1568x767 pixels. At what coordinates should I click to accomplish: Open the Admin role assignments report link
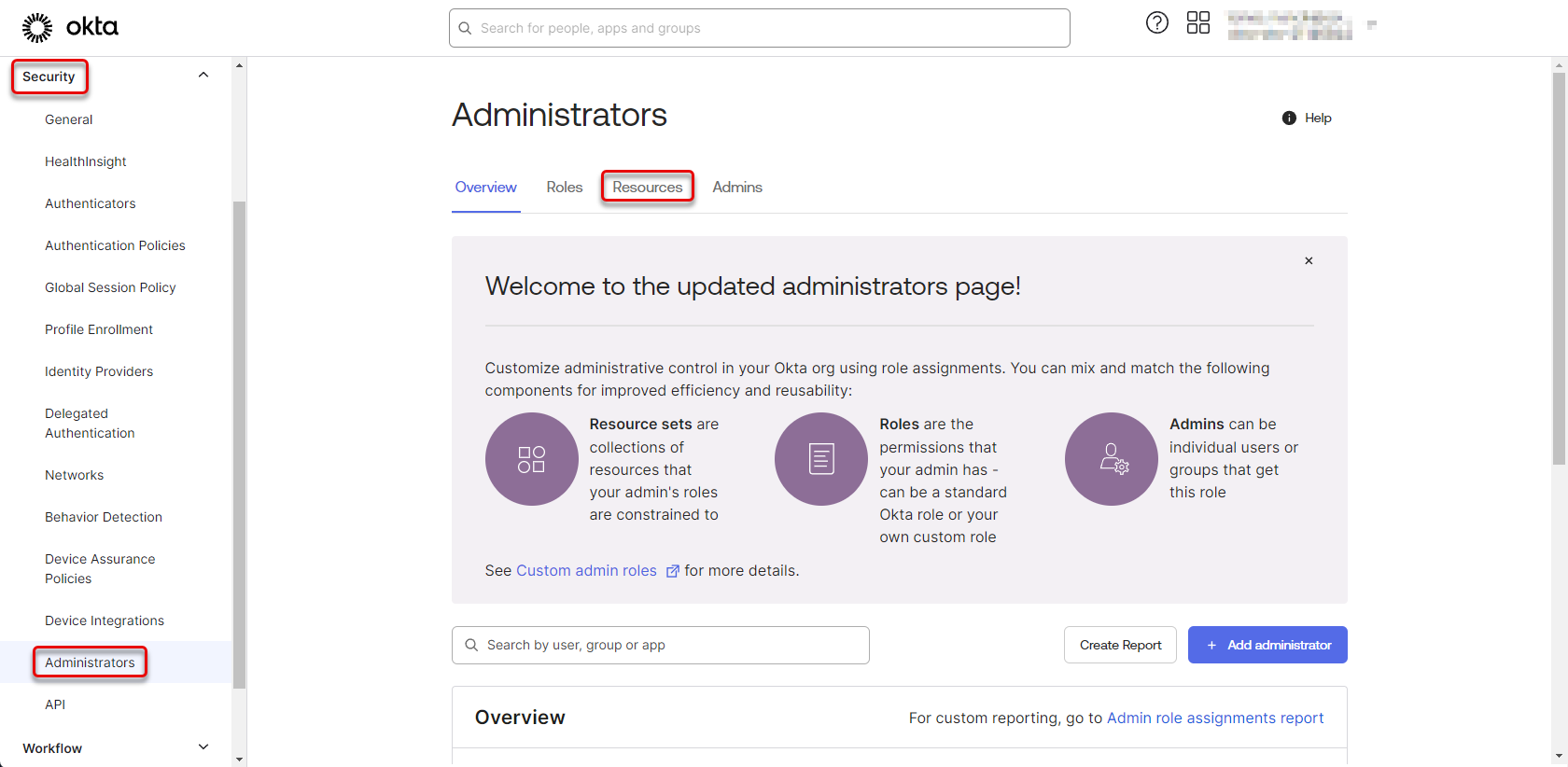(x=1214, y=718)
